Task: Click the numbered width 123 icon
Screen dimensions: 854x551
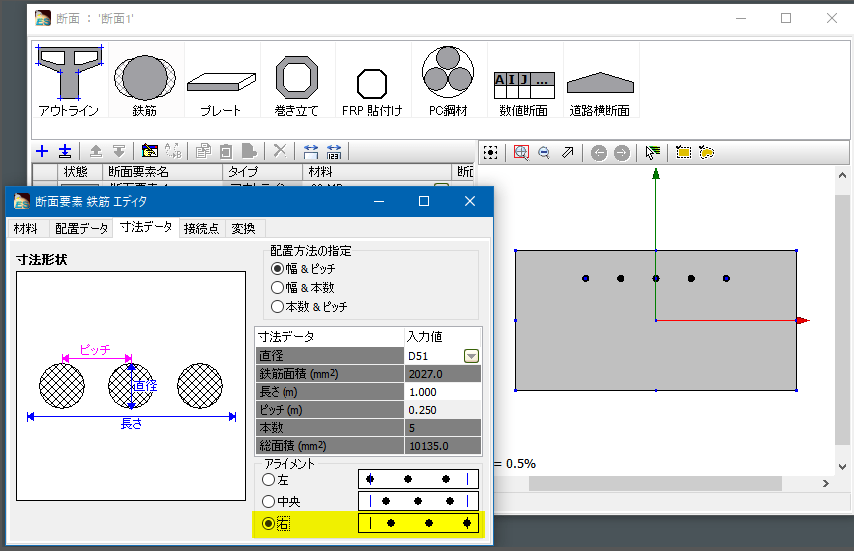Action: pos(334,151)
